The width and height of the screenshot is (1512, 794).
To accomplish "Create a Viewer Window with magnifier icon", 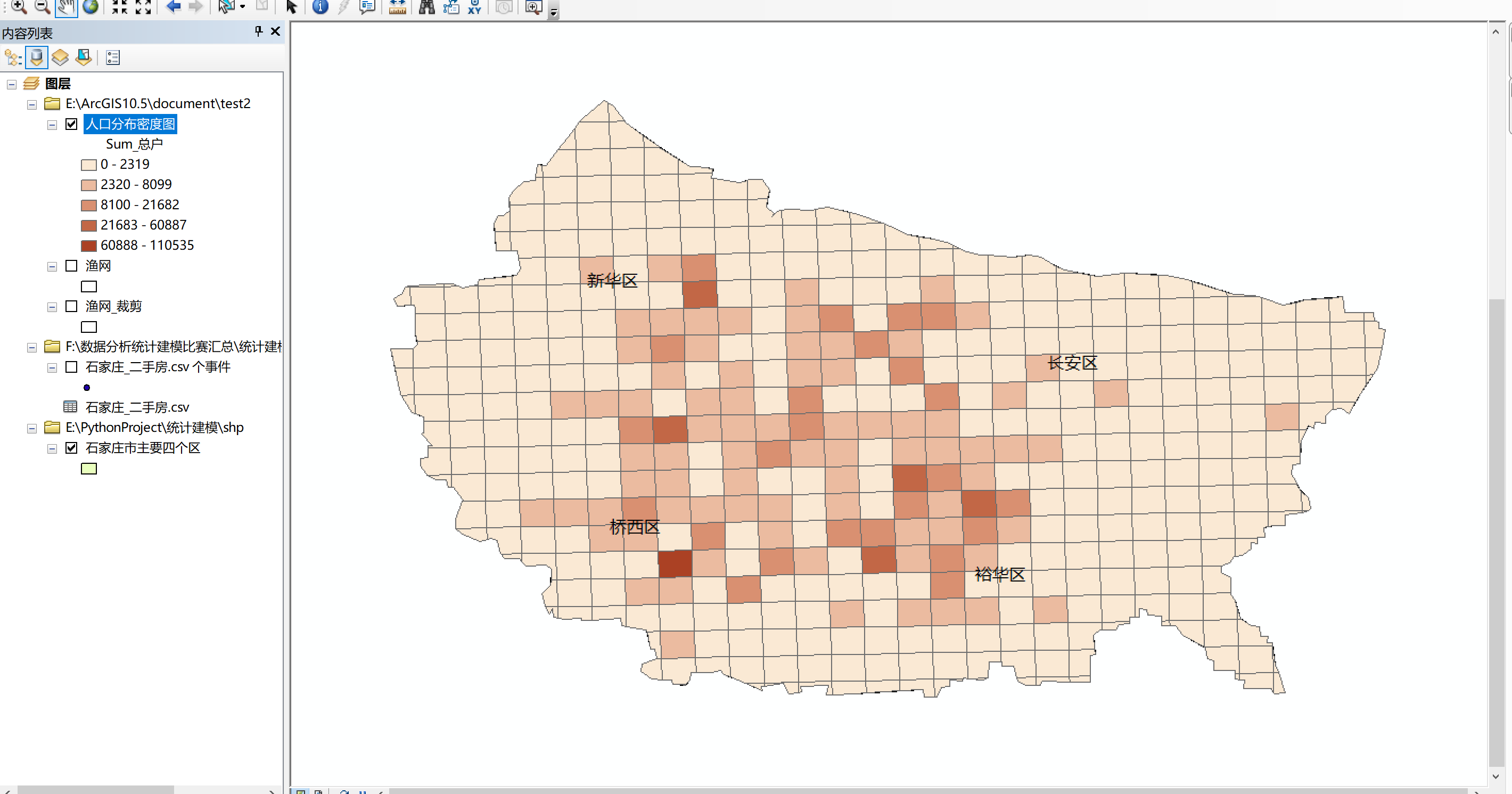I will coord(533,6).
